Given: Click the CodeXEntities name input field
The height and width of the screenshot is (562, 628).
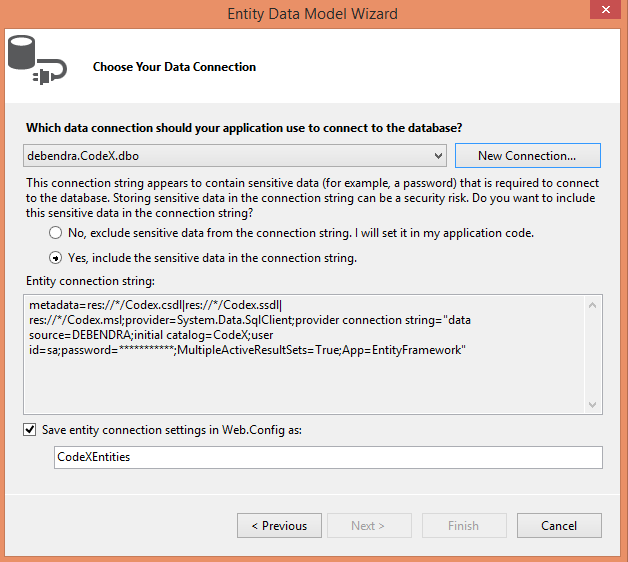Looking at the screenshot, I should pos(328,457).
